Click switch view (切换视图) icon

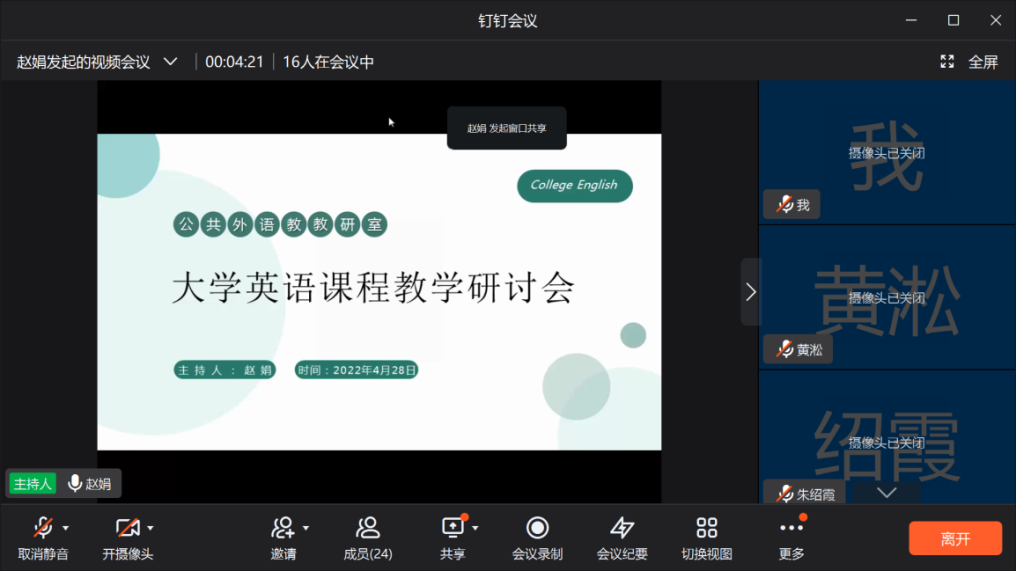tap(707, 527)
